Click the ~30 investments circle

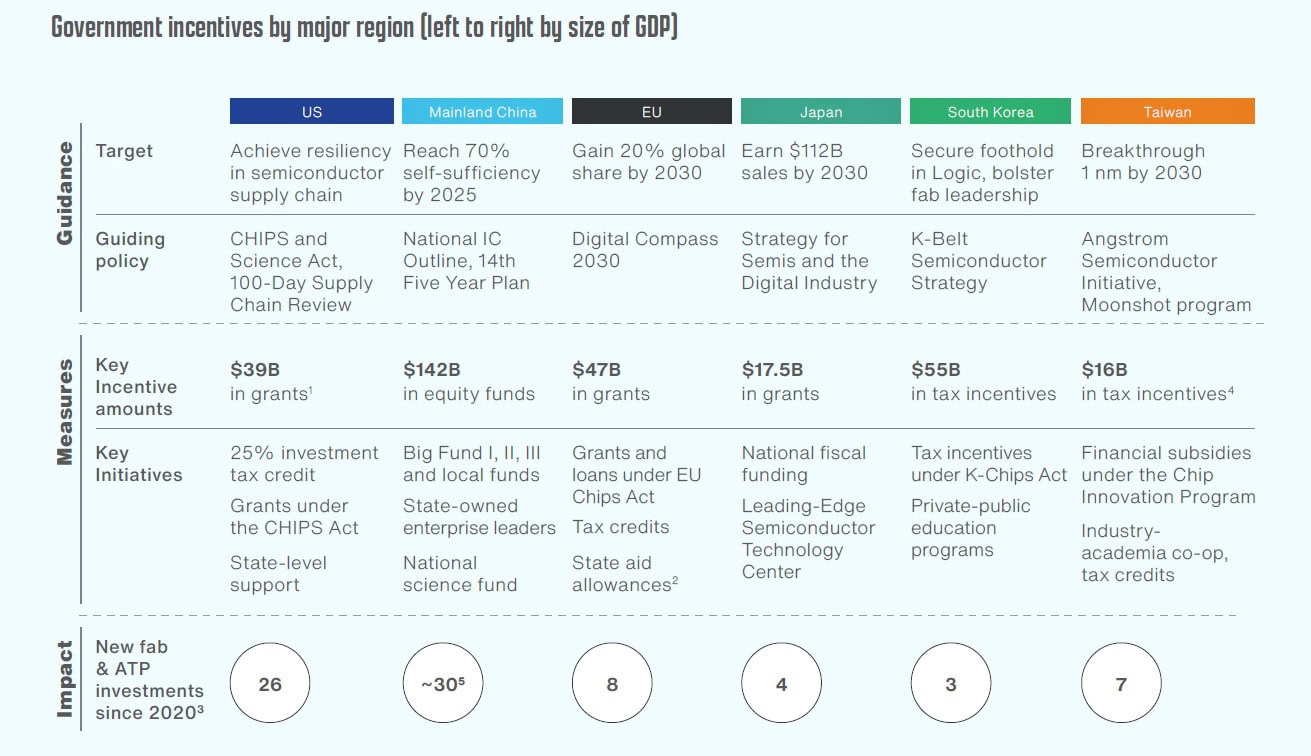pyautogui.click(x=443, y=685)
